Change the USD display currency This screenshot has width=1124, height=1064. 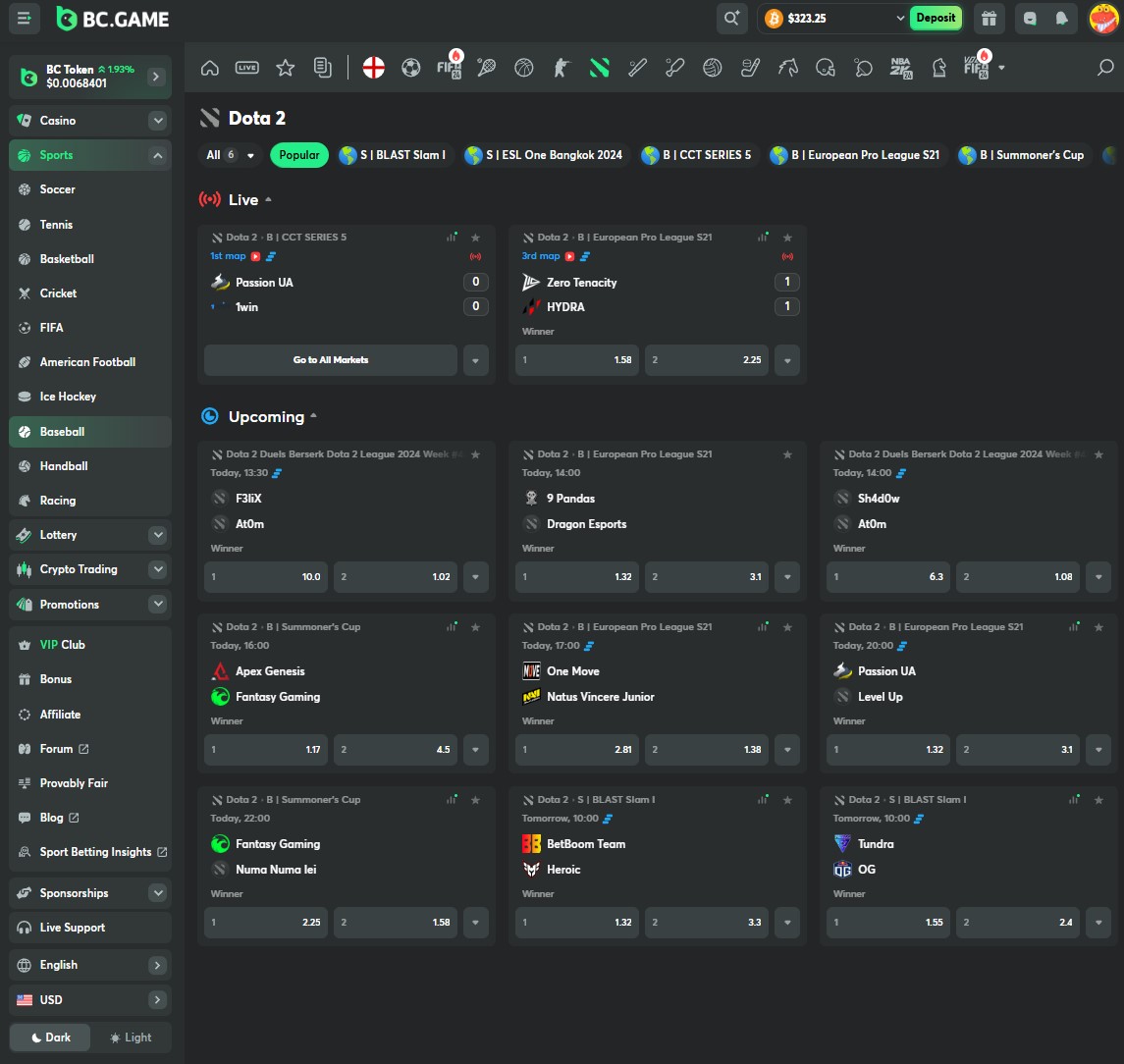point(90,999)
